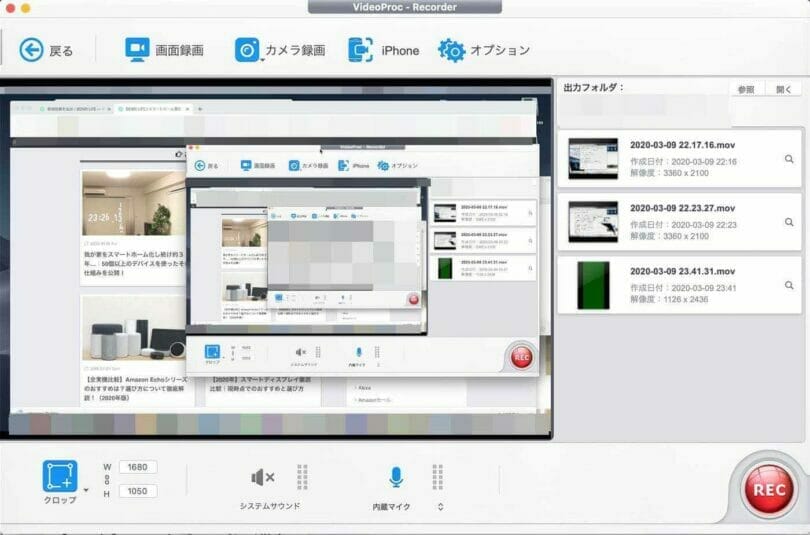Click back arrow in nested preview window

click(199, 166)
